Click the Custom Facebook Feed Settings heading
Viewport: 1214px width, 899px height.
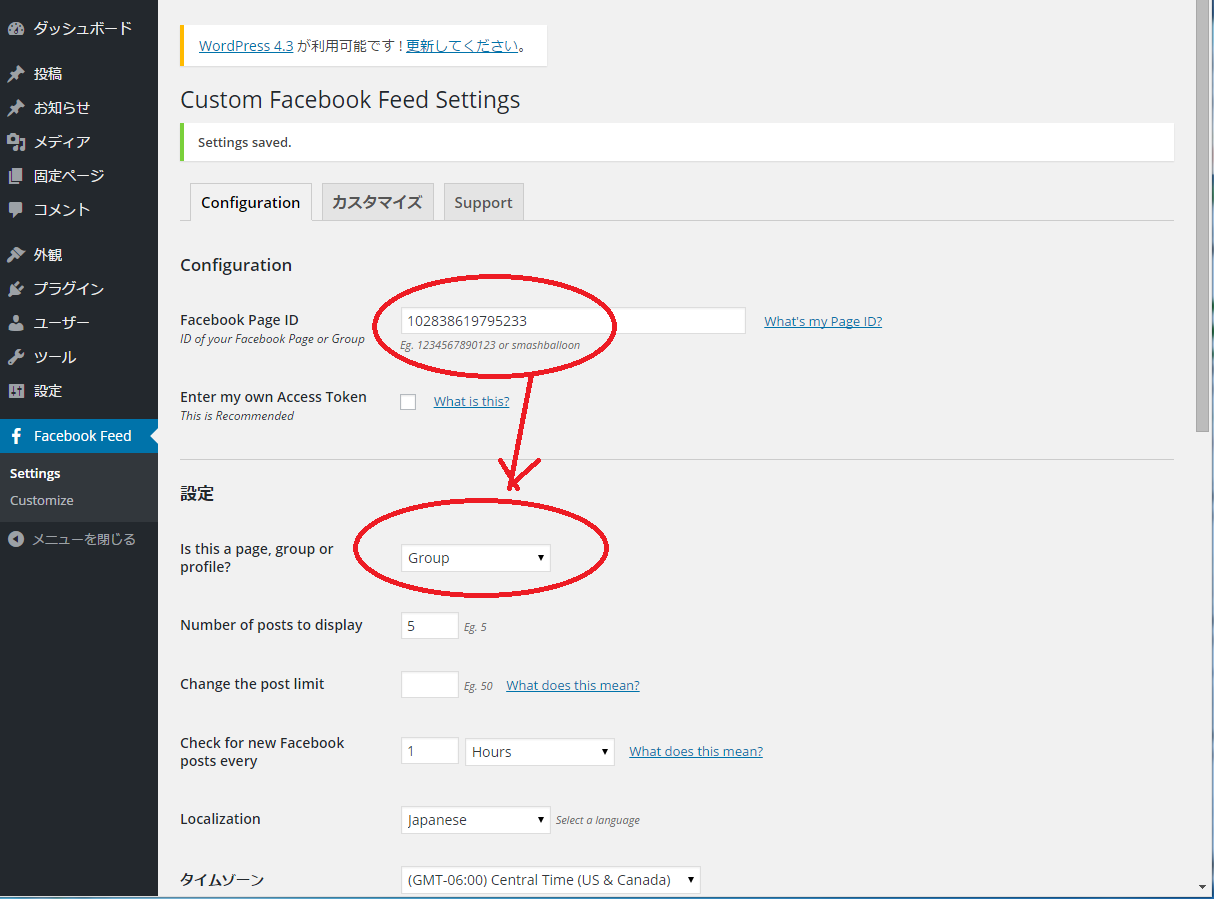(x=350, y=100)
